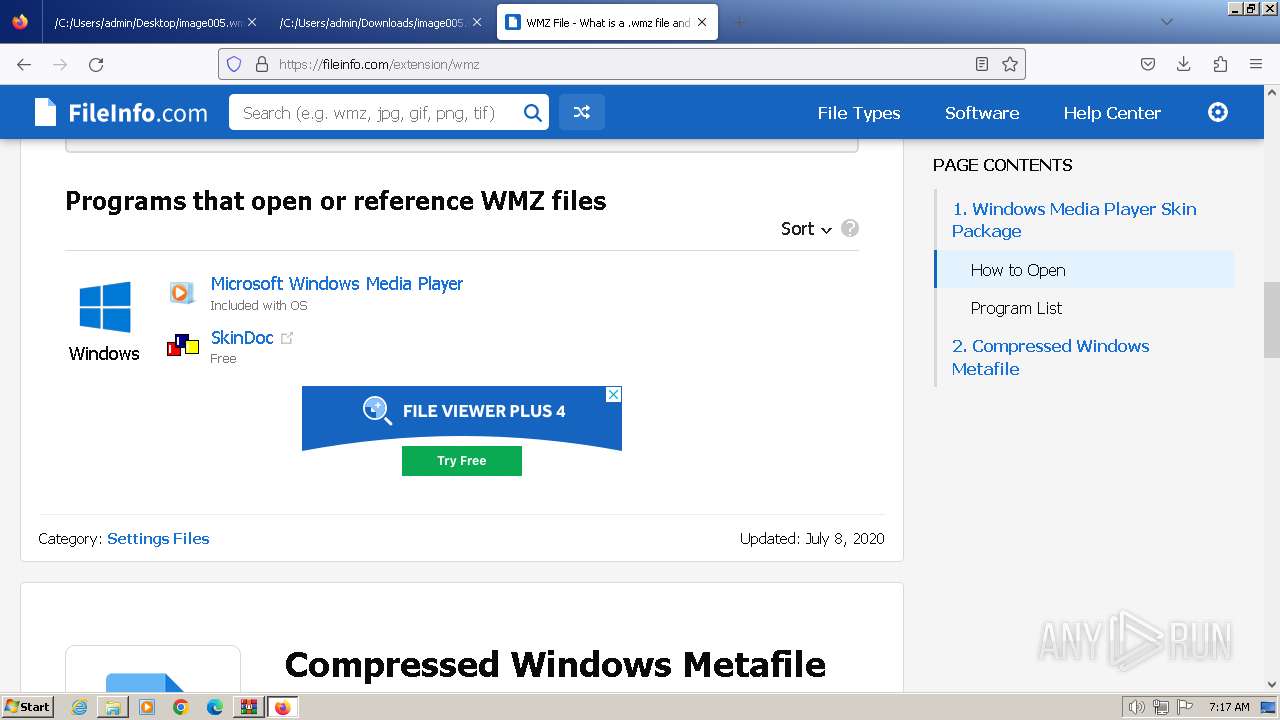Click the Windows Start button
The width and height of the screenshot is (1280, 720).
[x=27, y=707]
